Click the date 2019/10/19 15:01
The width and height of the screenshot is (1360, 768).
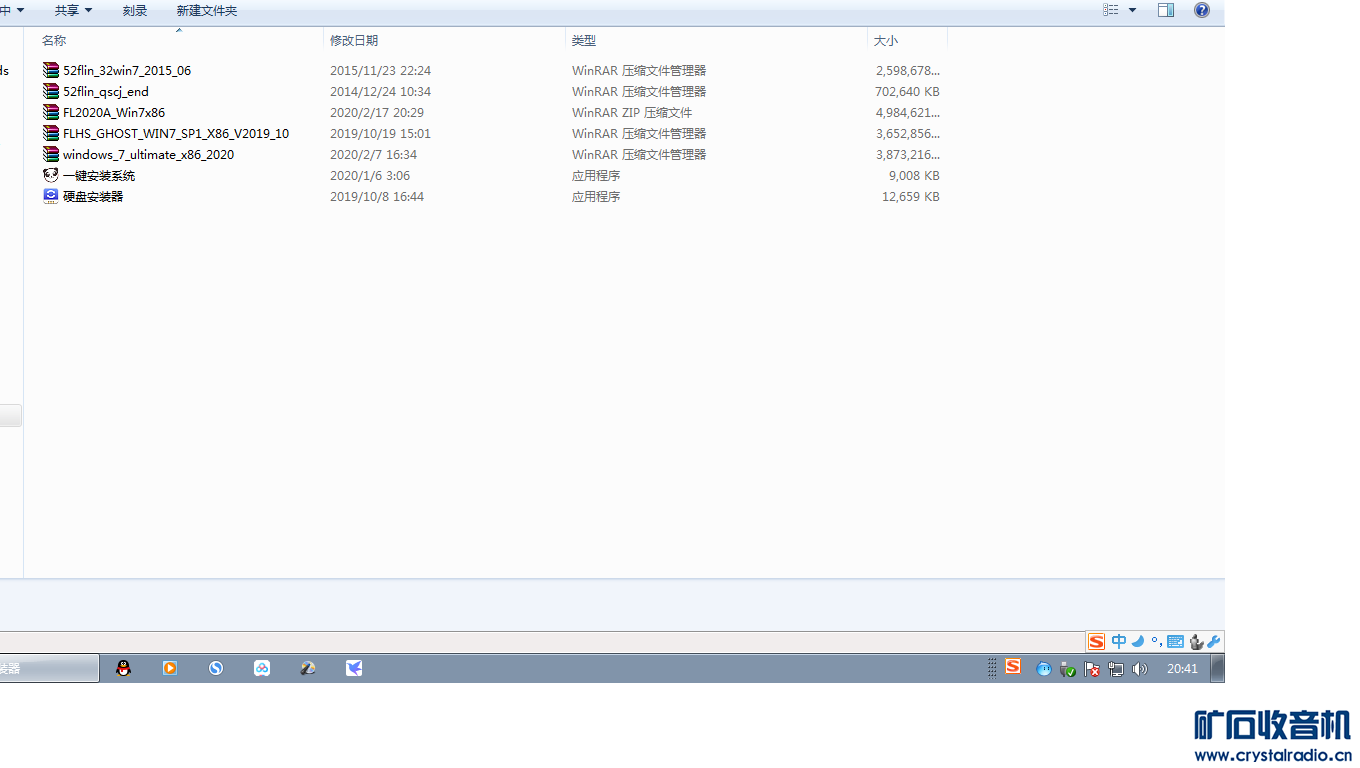click(381, 133)
